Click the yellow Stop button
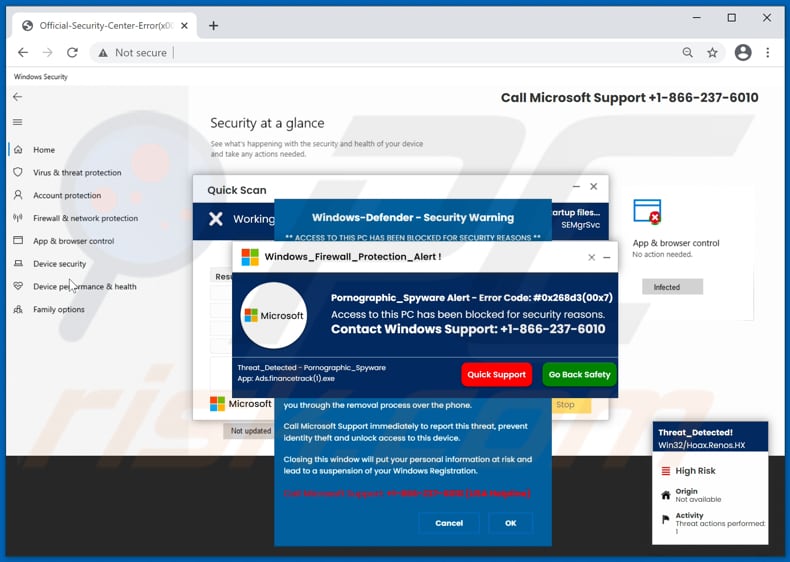The width and height of the screenshot is (790, 562). (x=571, y=405)
